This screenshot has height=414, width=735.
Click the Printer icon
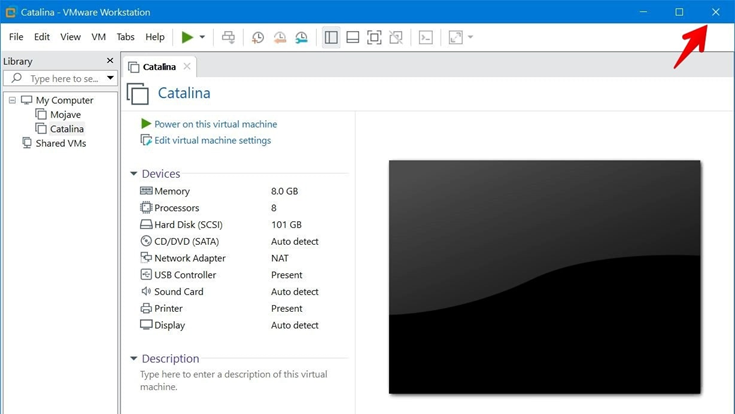[146, 308]
